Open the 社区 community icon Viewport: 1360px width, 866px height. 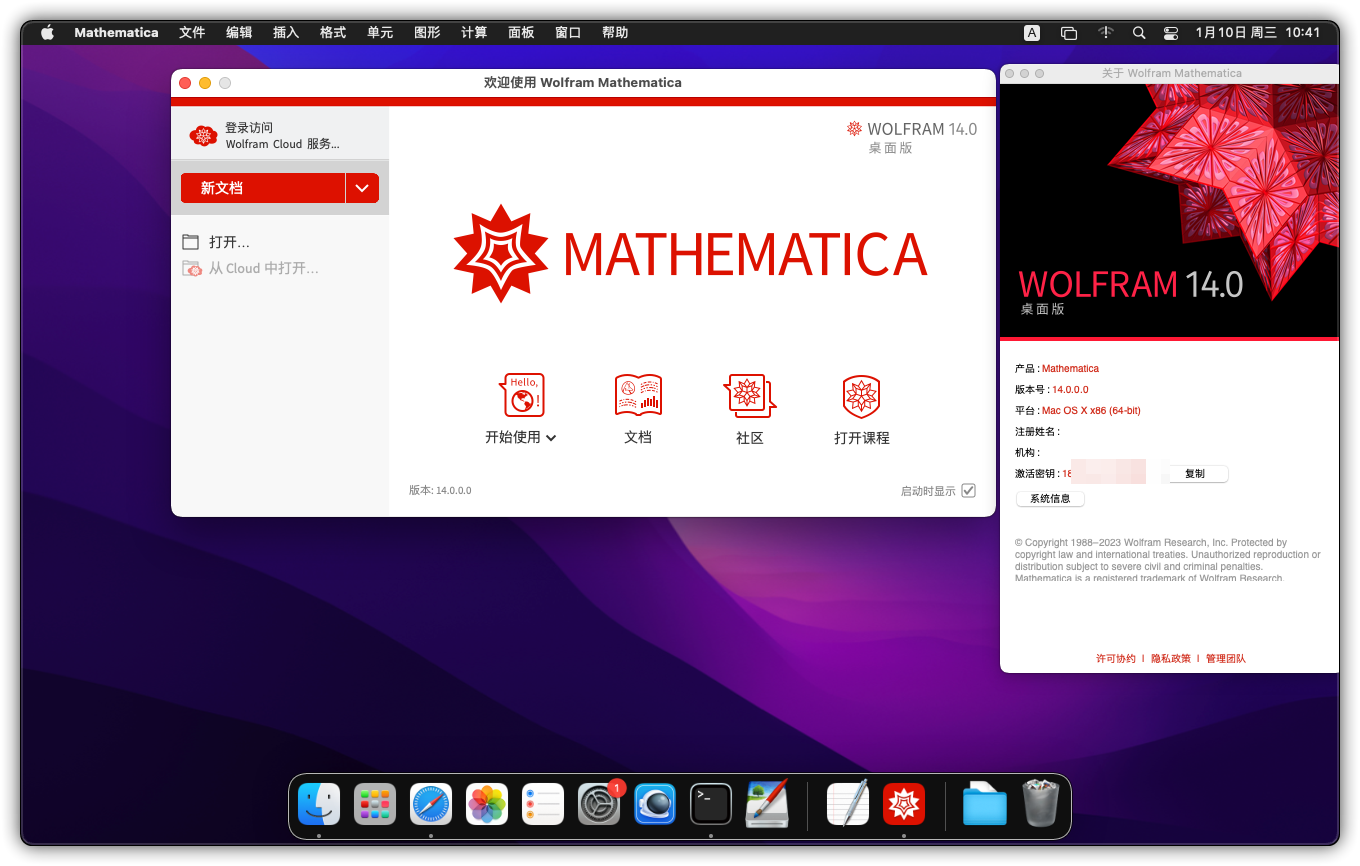(750, 395)
